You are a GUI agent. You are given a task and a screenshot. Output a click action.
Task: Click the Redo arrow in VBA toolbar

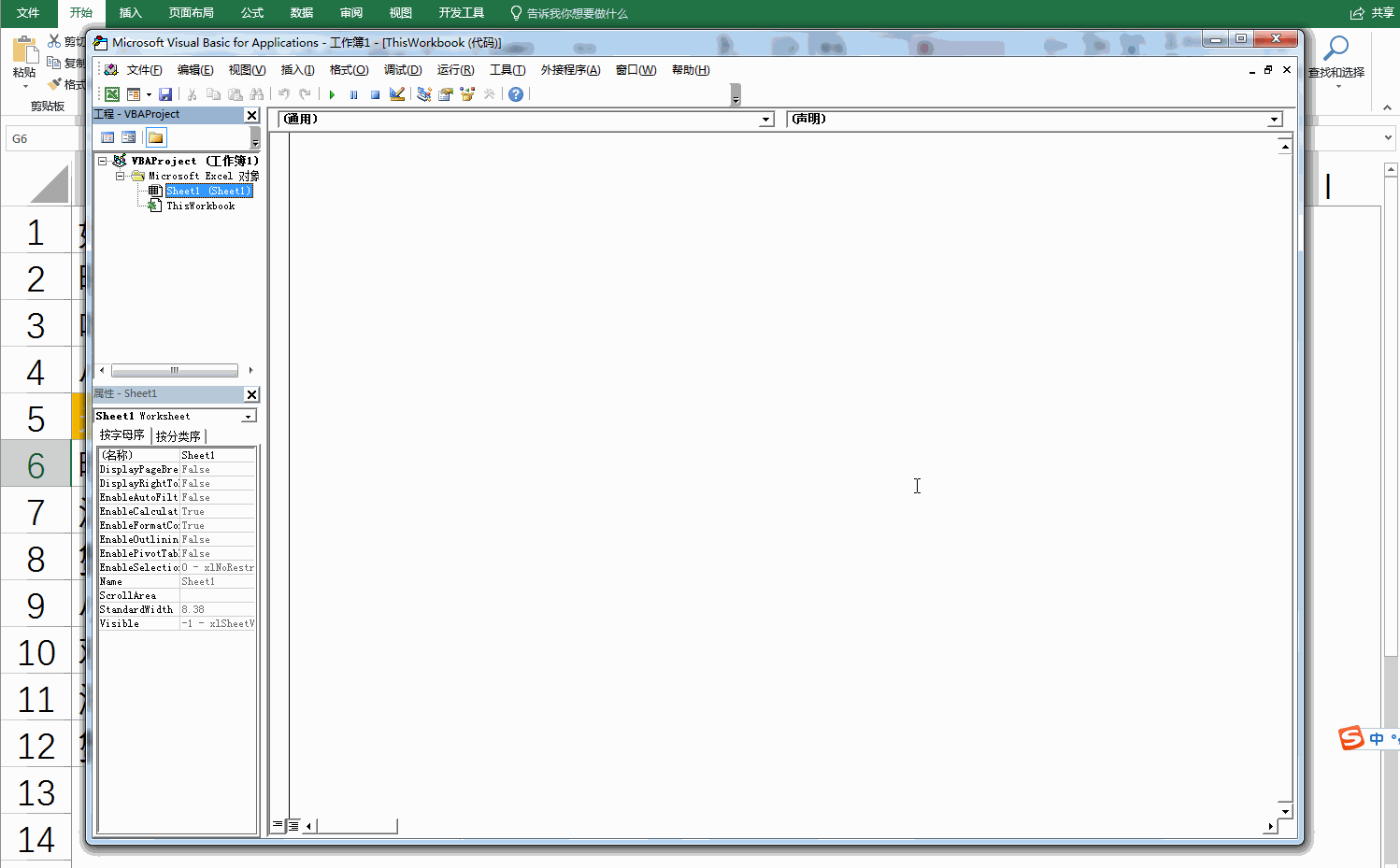pos(305,94)
